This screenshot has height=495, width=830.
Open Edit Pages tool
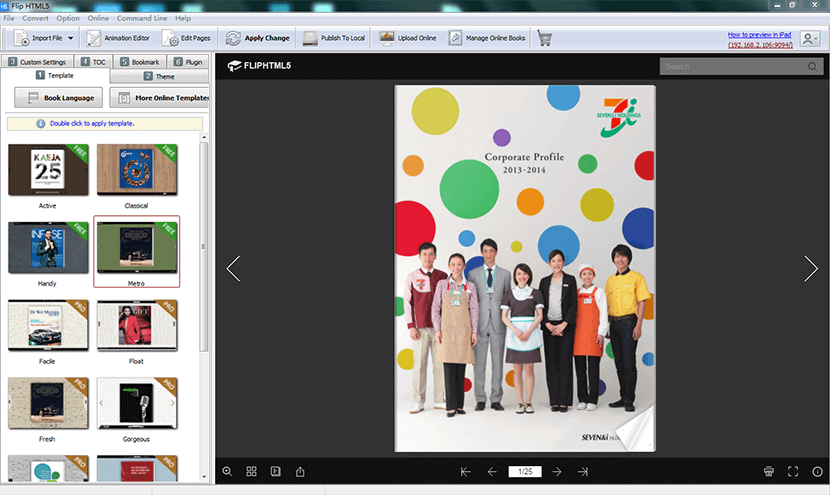point(186,38)
